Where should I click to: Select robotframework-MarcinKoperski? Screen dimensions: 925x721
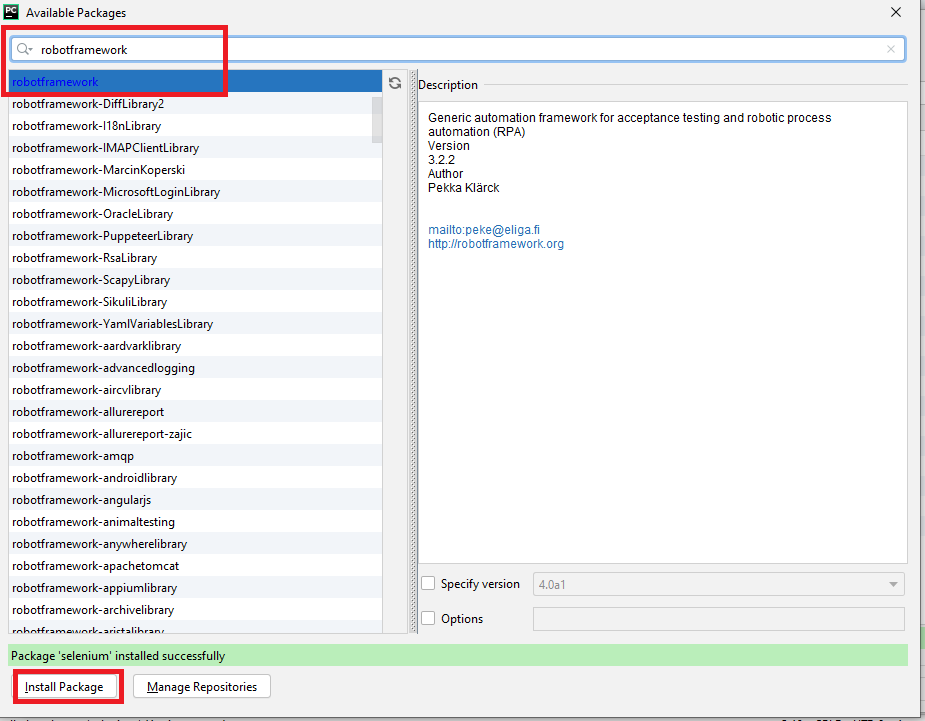coord(195,170)
